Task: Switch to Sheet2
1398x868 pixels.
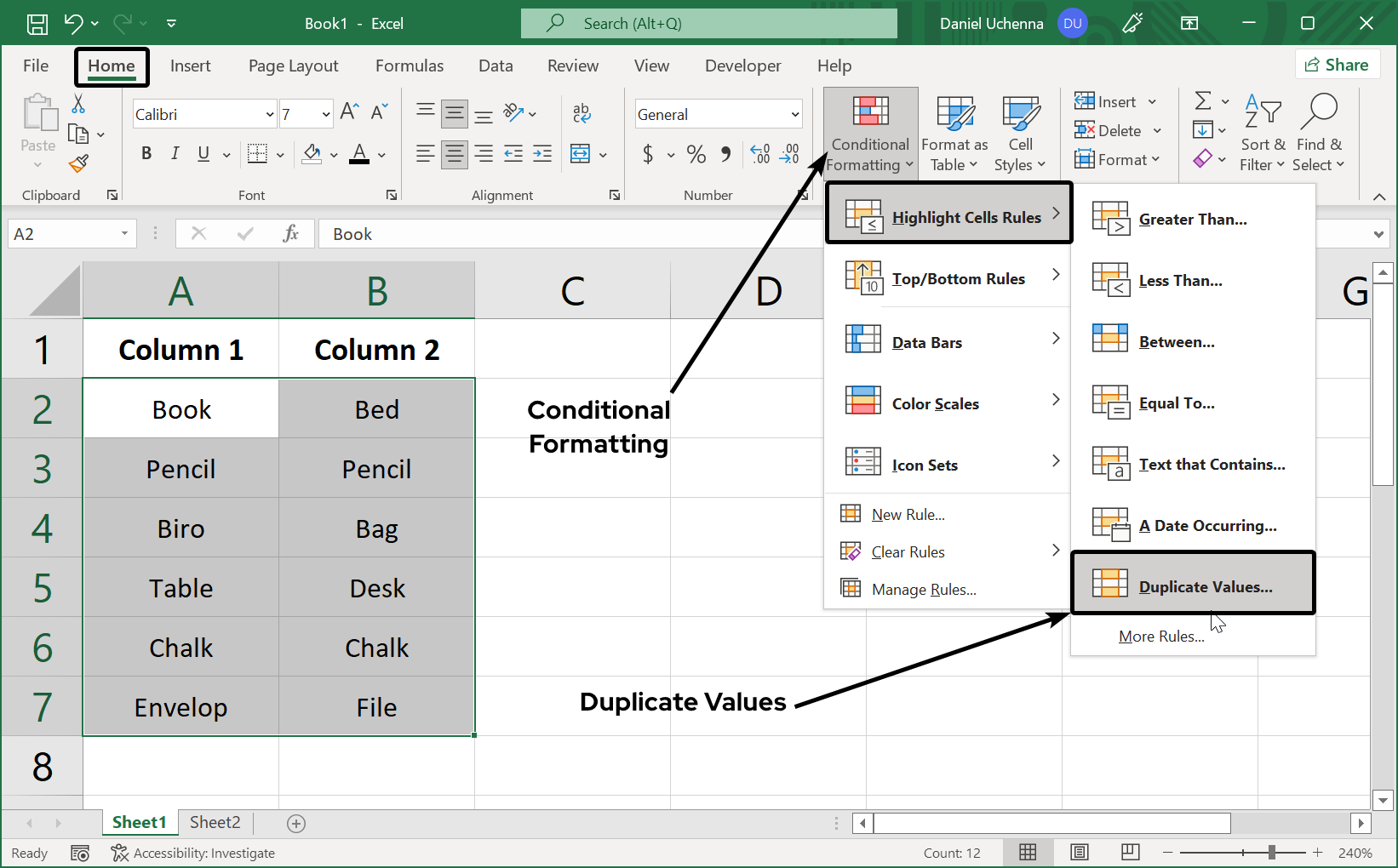Action: coord(215,822)
